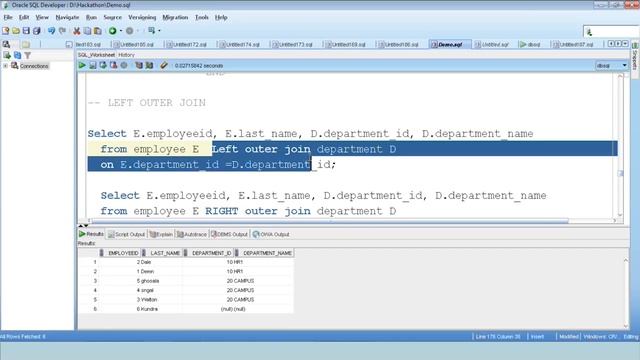This screenshot has width=640, height=360.
Task: Click the SQL worksheet connection icon
Action: tap(151, 31)
